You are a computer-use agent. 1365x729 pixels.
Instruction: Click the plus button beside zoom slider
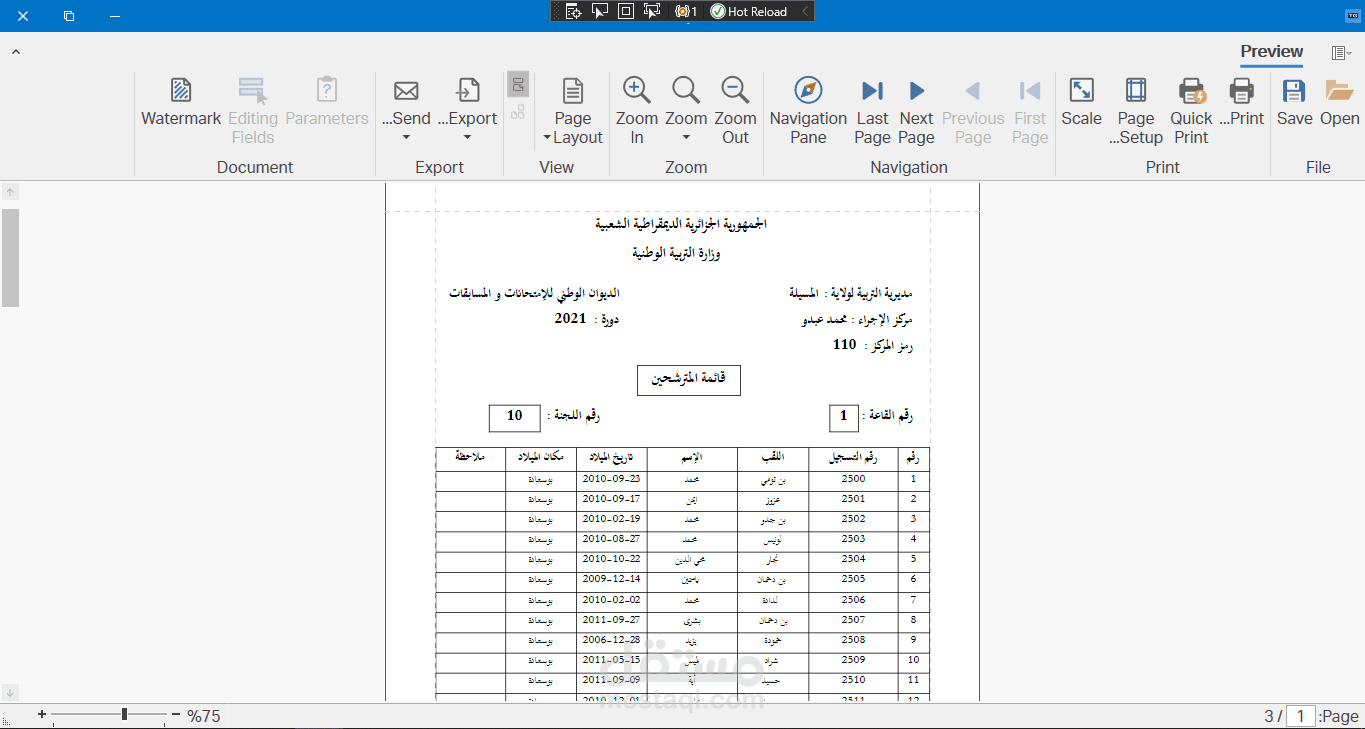point(42,715)
